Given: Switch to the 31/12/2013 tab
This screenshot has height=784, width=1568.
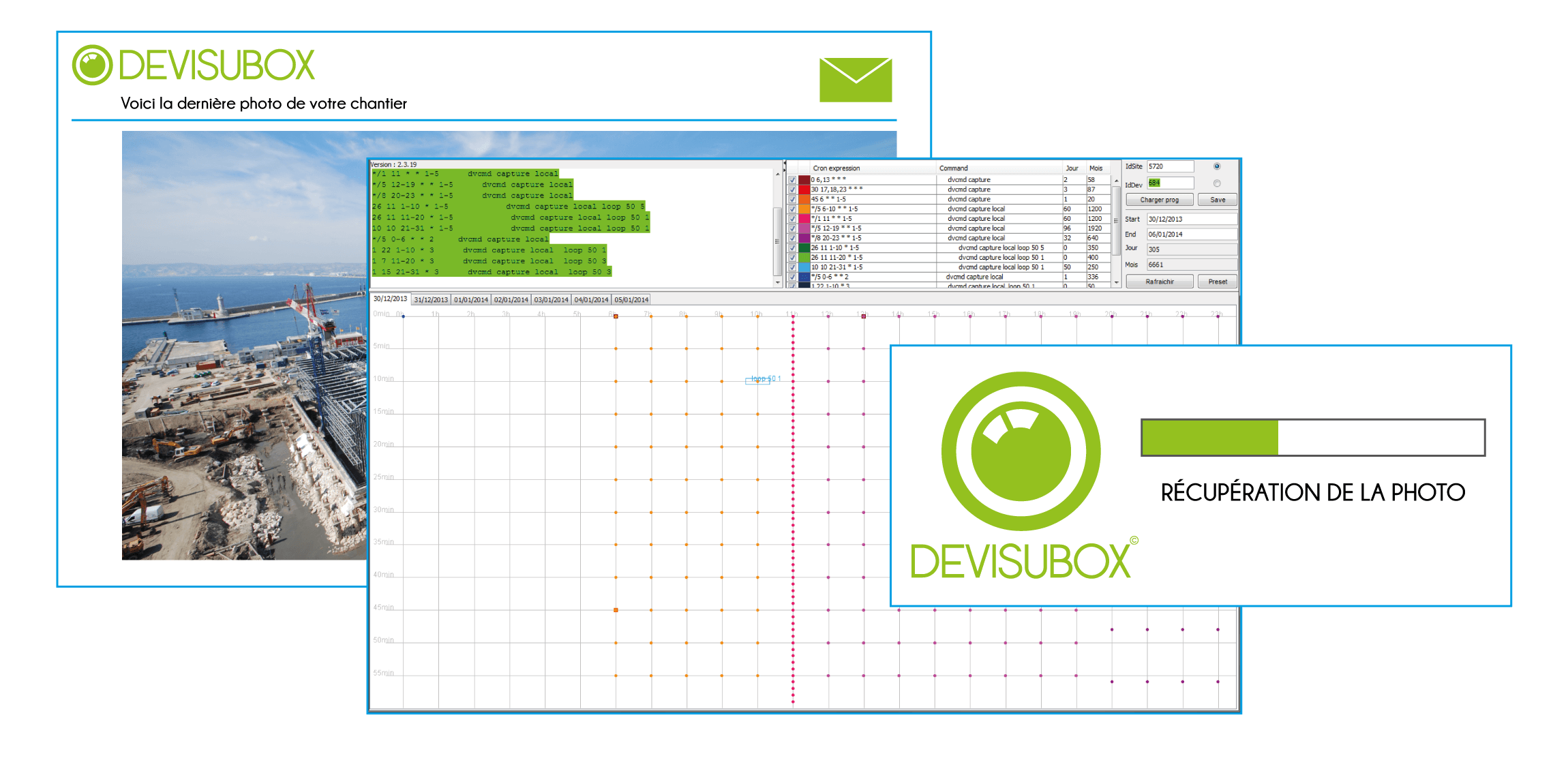Looking at the screenshot, I should pos(431,300).
